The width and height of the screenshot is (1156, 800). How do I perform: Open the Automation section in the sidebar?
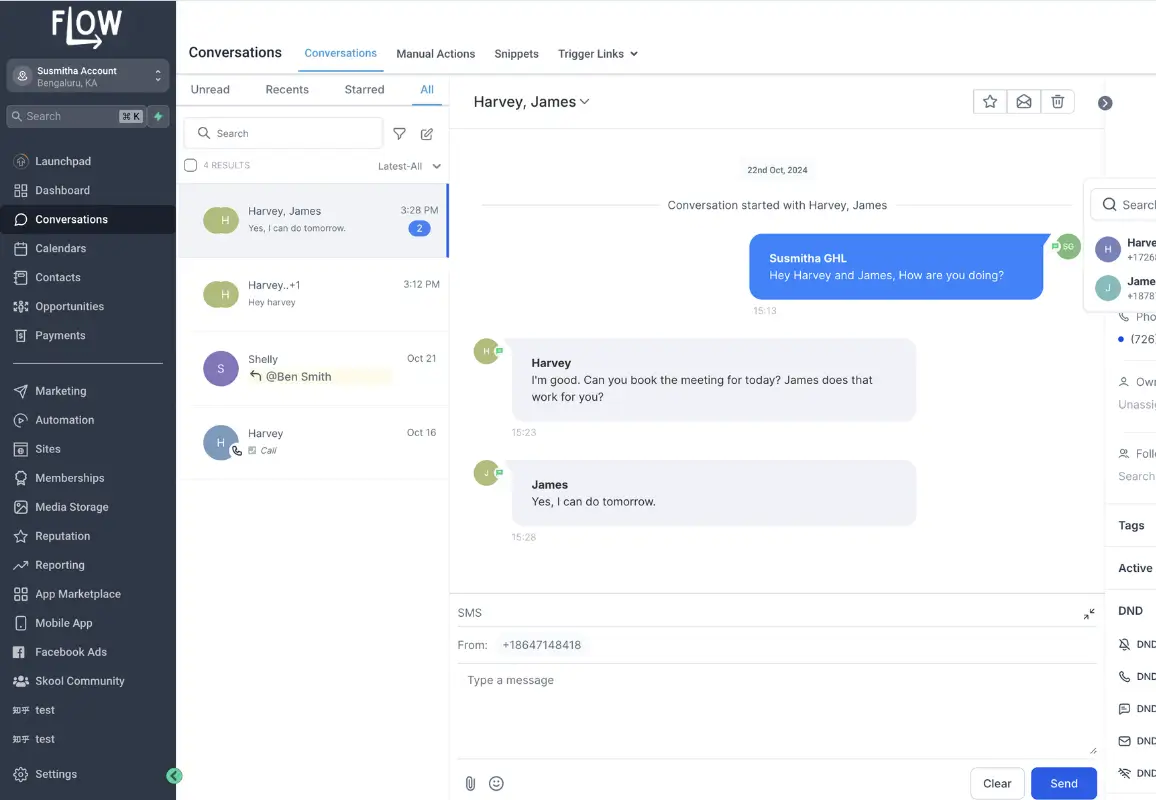62,419
